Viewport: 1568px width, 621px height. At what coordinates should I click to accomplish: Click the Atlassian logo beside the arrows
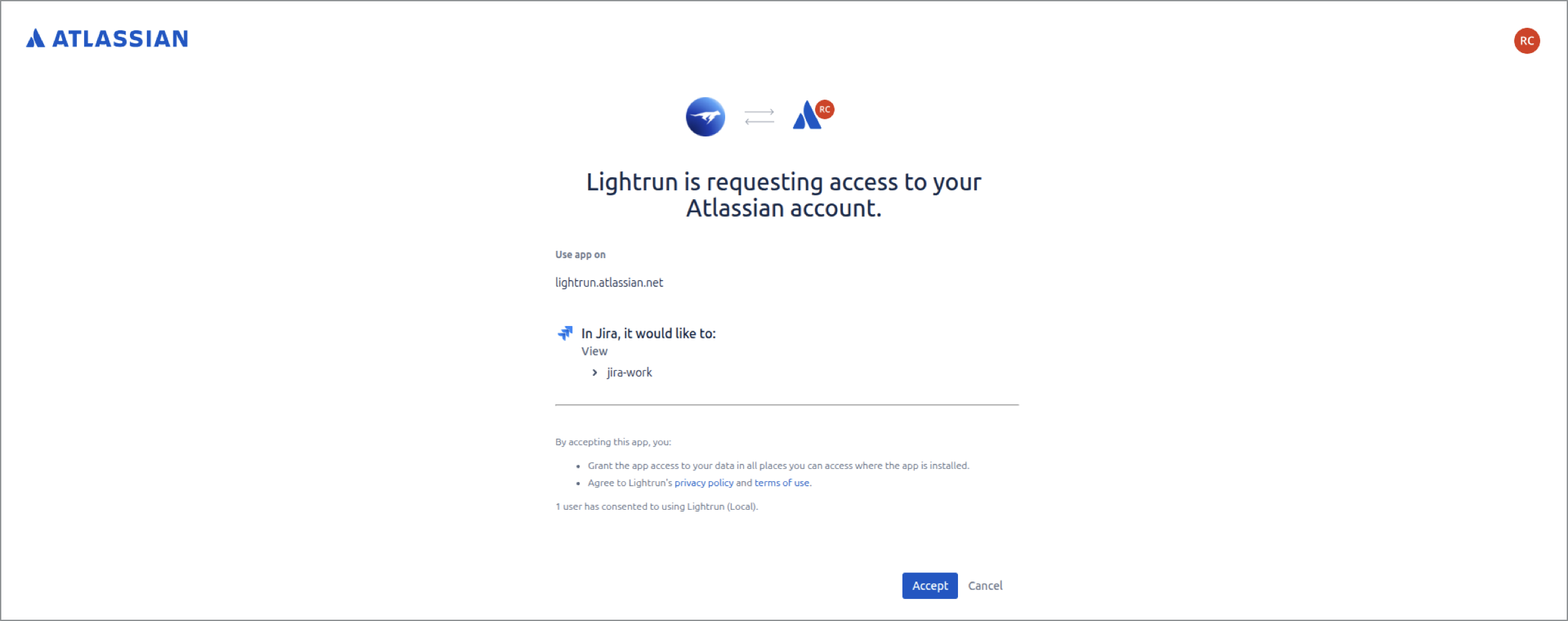(806, 117)
